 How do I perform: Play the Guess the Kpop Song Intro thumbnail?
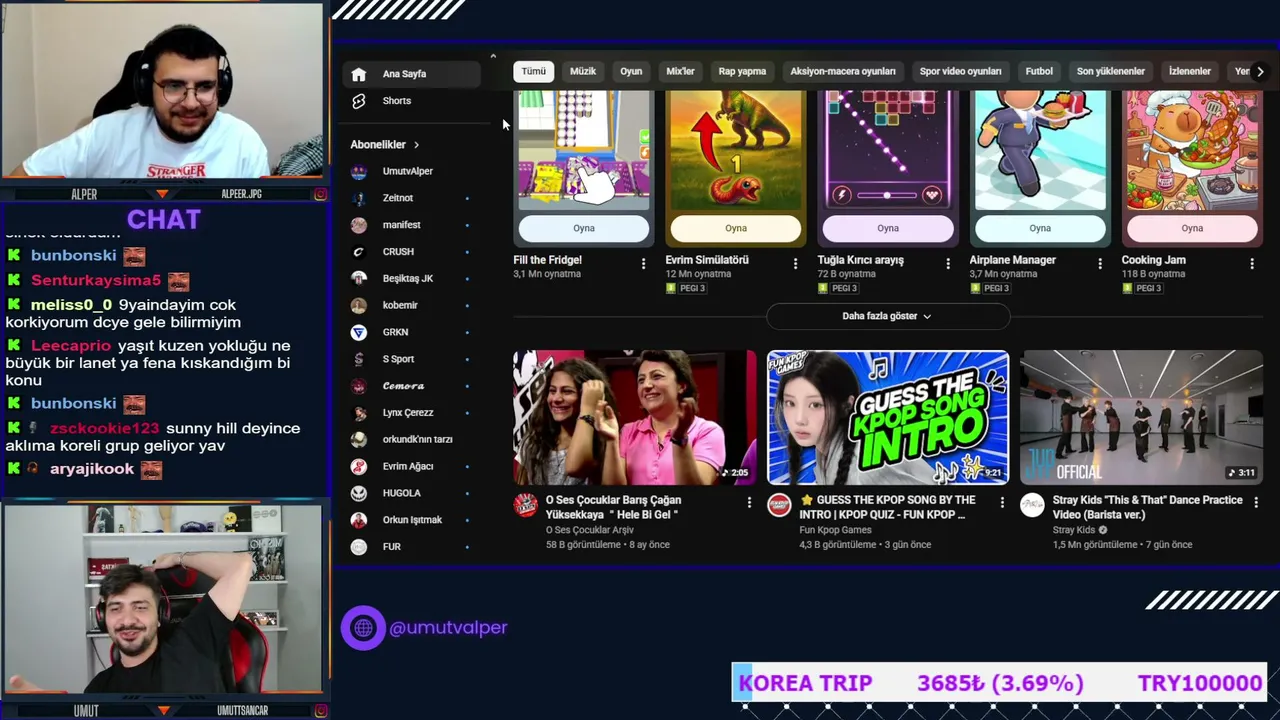(x=888, y=417)
